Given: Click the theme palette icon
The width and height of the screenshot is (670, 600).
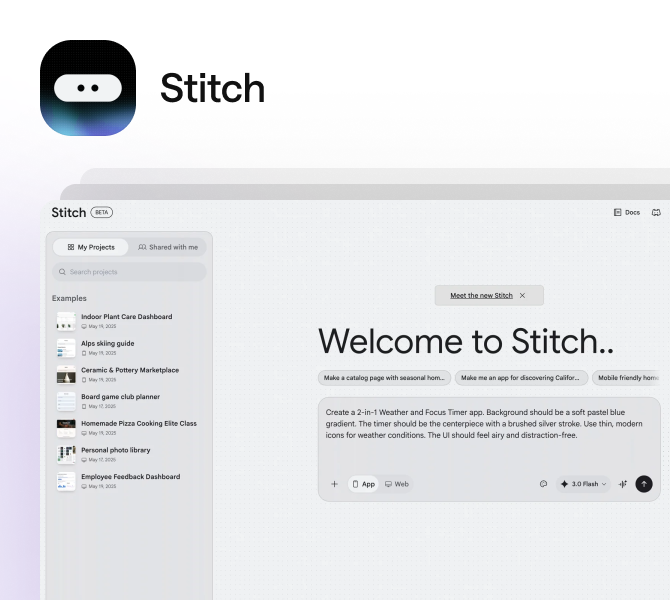Looking at the screenshot, I should tap(543, 484).
